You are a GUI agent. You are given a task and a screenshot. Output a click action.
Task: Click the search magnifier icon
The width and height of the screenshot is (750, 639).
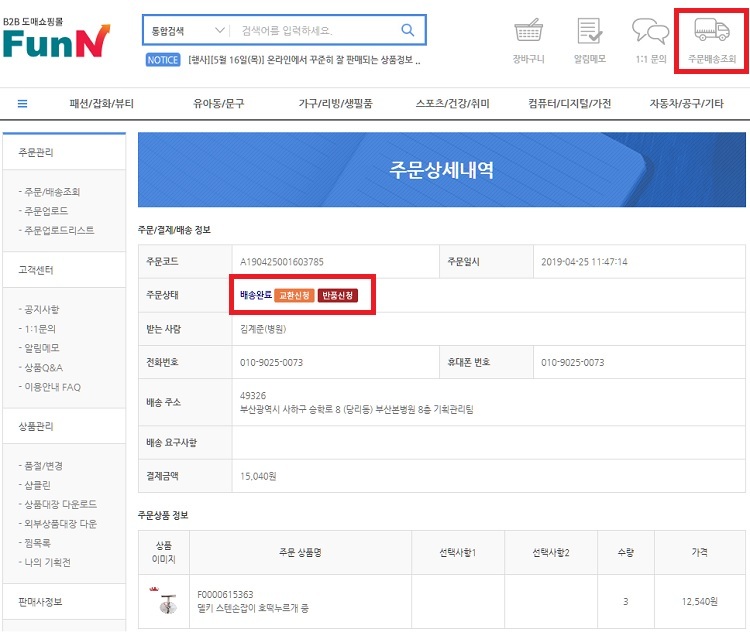point(408,31)
